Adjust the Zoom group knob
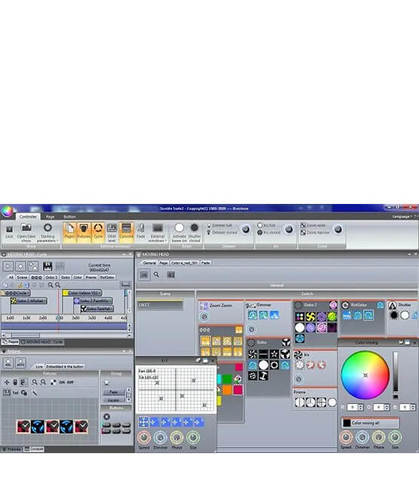The width and height of the screenshot is (419, 500). click(338, 229)
